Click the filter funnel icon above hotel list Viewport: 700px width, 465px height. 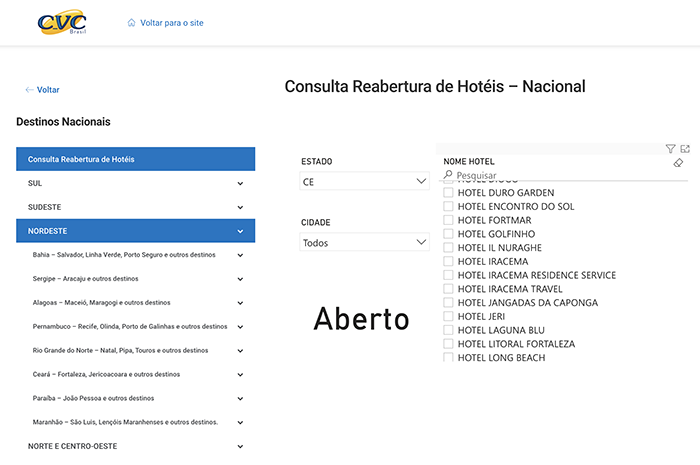point(670,149)
